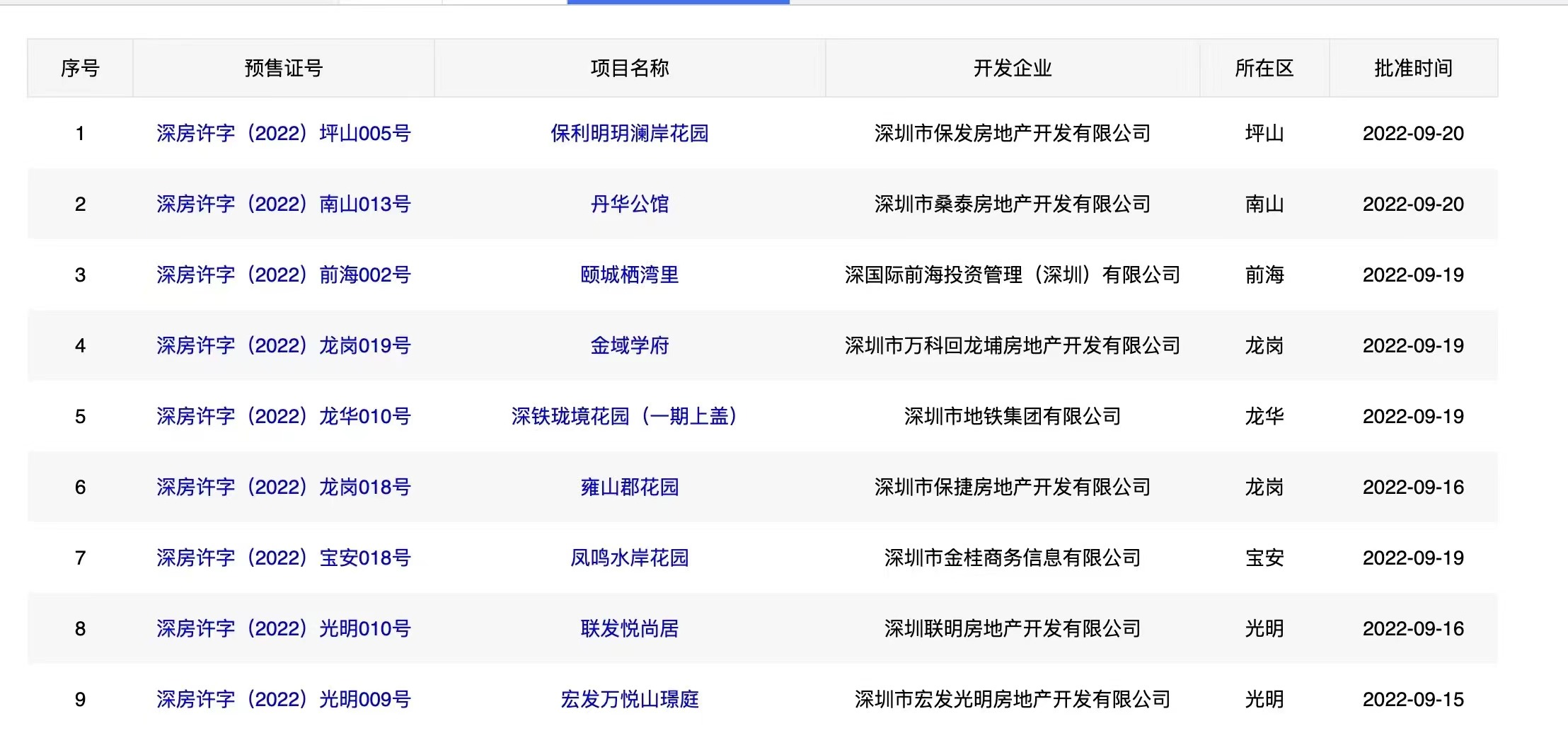Open project 宏发万悦山璟庭

[629, 699]
